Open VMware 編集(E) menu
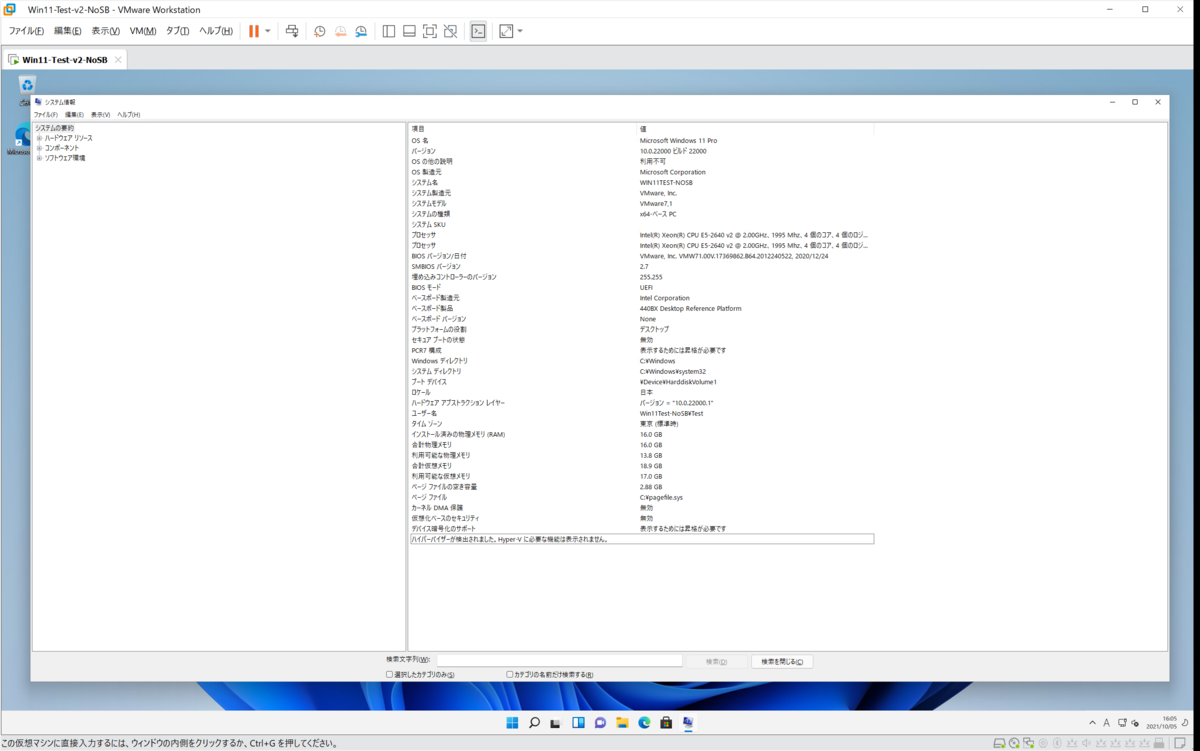Screen dimensions: 1200x751 point(67,31)
